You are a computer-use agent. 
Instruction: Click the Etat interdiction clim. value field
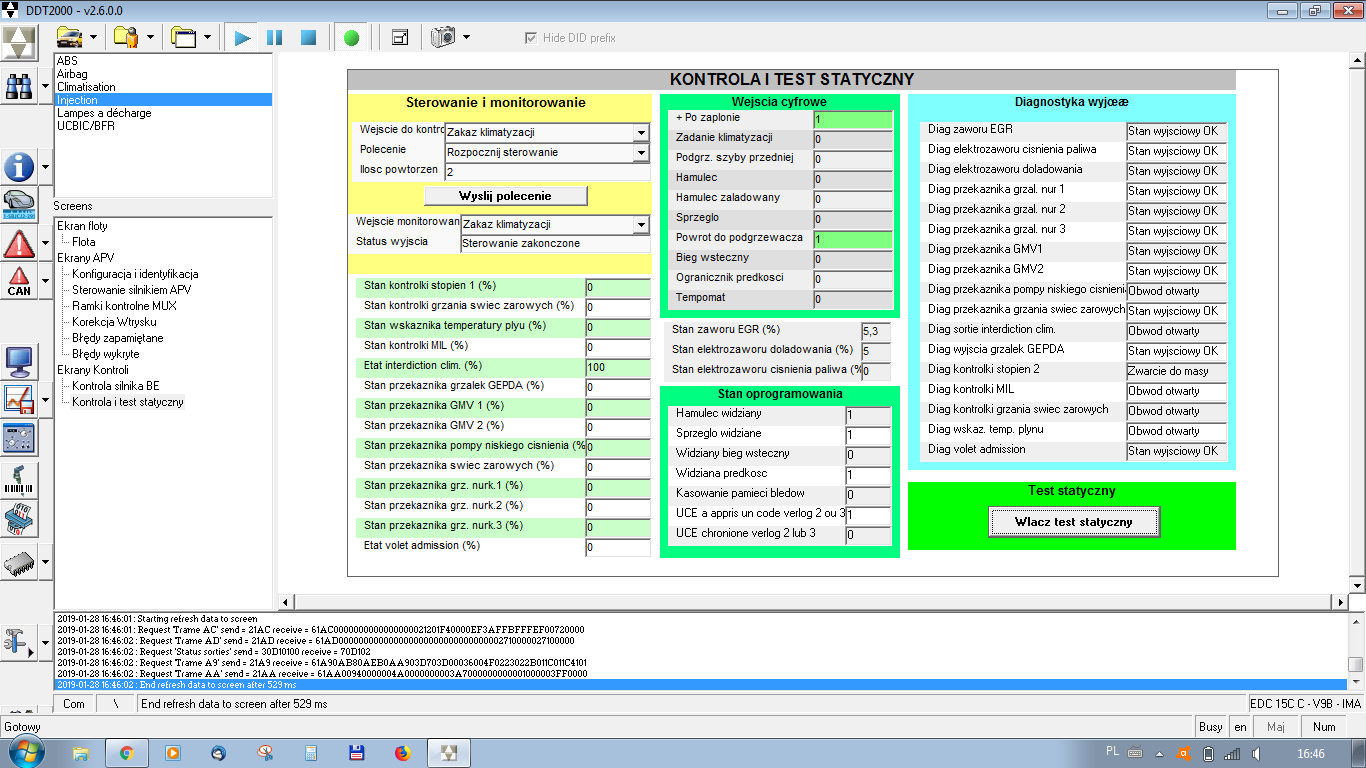(x=618, y=367)
